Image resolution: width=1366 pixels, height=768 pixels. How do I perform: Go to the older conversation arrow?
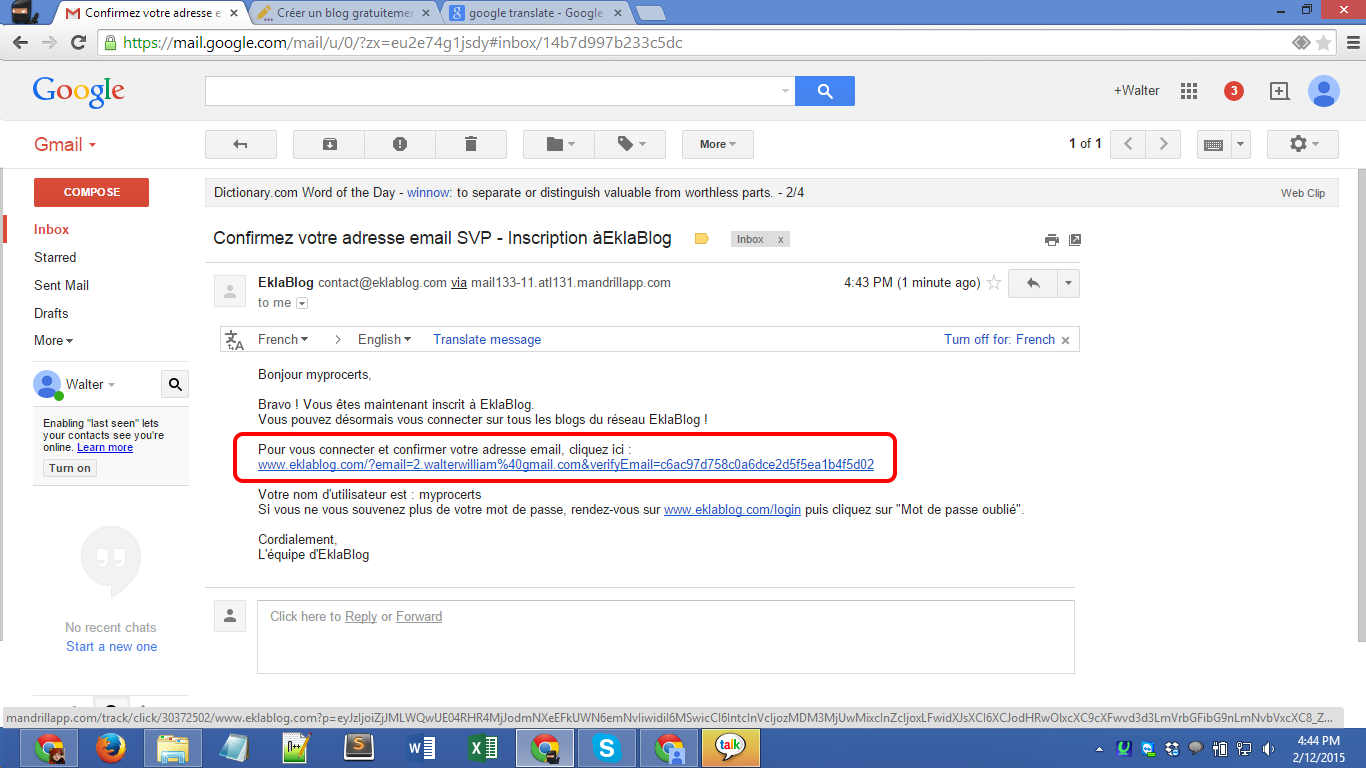[x=1163, y=144]
